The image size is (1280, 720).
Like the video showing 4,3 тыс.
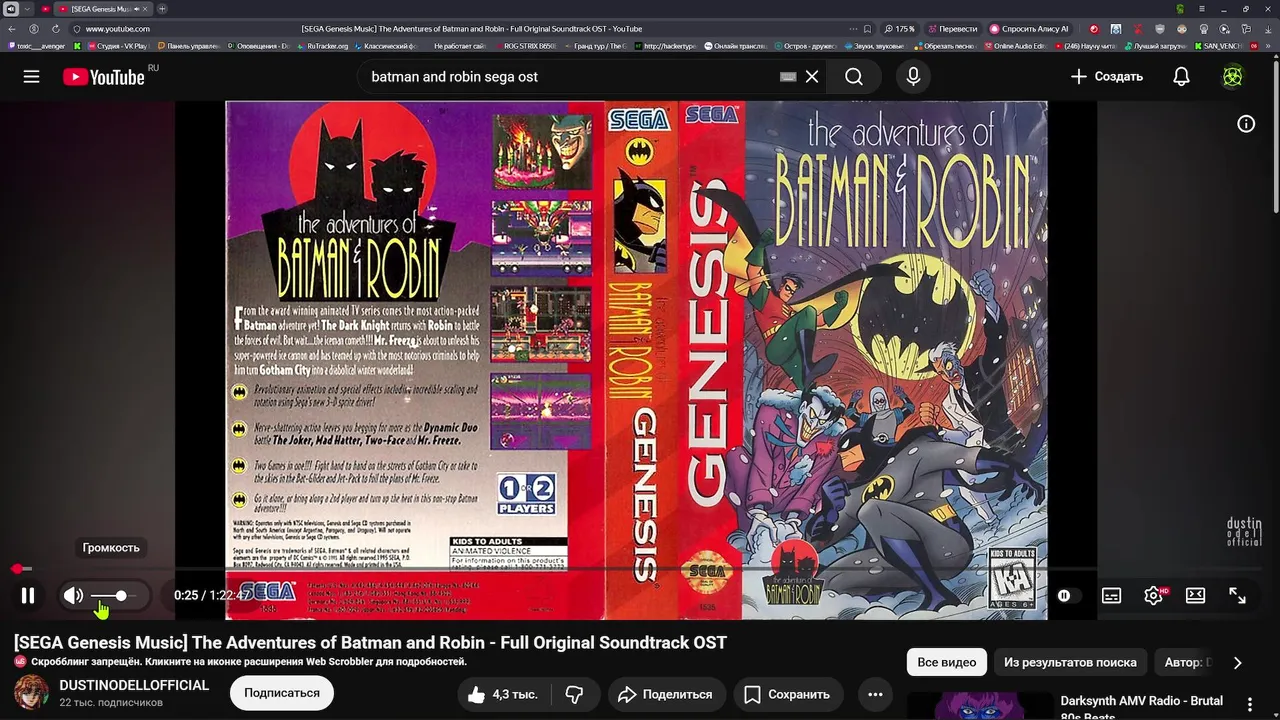(502, 694)
